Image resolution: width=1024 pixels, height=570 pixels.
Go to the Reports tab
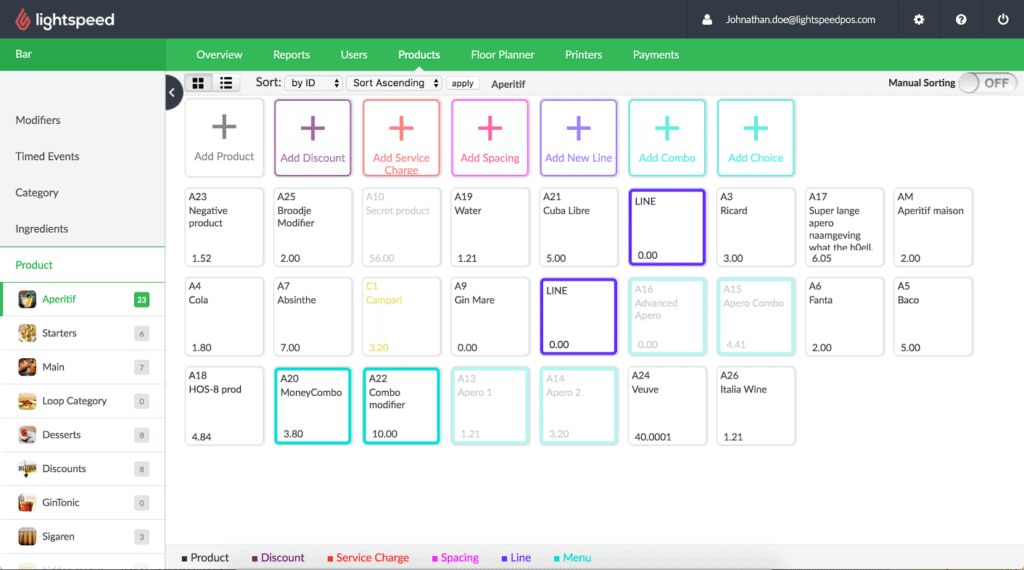pyautogui.click(x=291, y=55)
